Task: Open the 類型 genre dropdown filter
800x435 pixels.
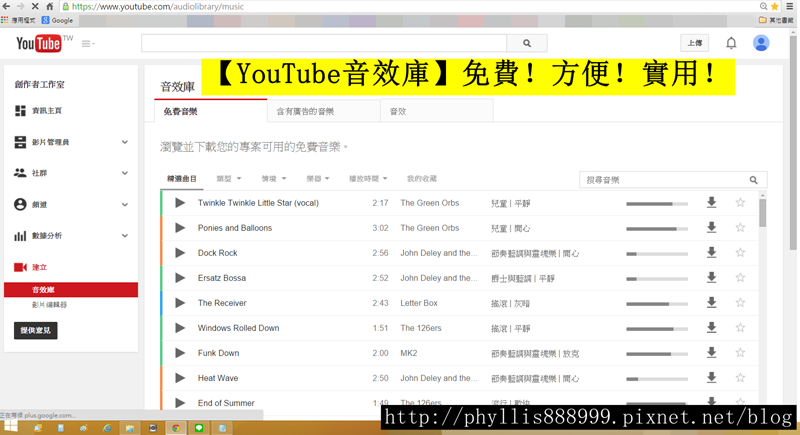Action: pos(229,178)
